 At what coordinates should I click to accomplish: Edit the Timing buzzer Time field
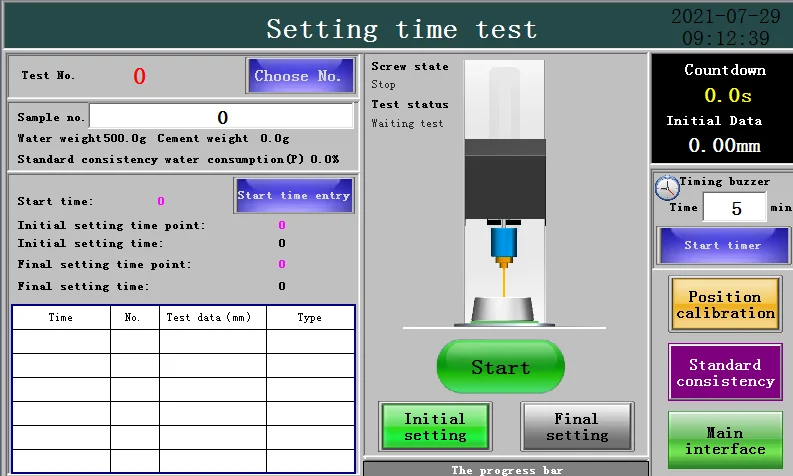(x=735, y=208)
